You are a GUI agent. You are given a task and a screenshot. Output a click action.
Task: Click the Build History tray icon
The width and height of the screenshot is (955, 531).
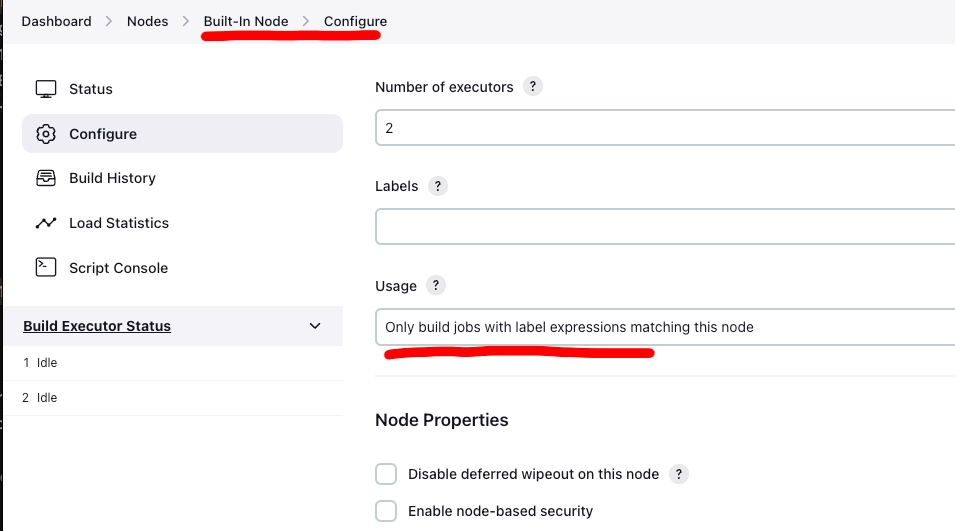pyautogui.click(x=45, y=178)
